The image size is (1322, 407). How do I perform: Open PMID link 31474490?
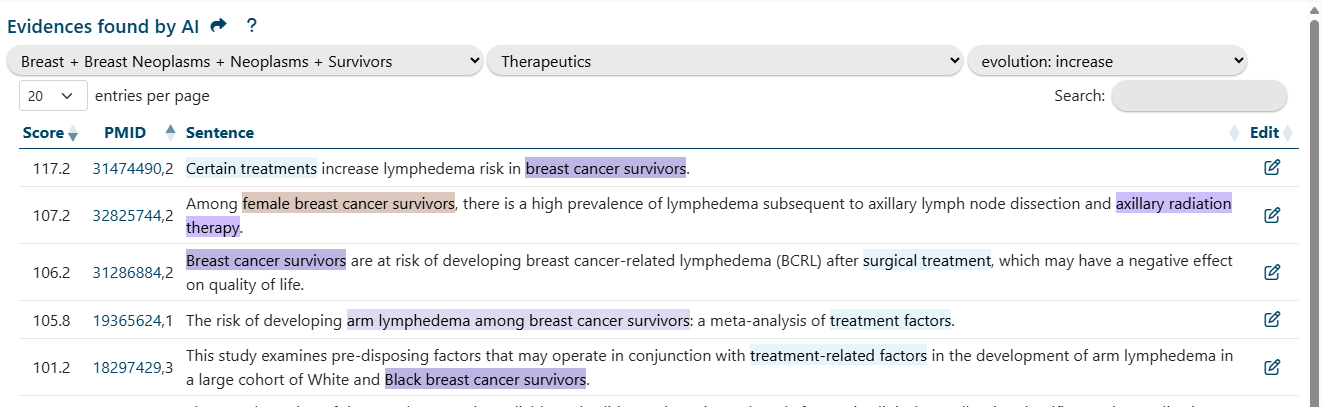127,169
